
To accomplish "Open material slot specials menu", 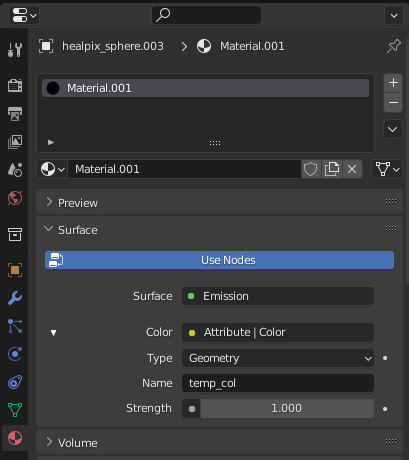I will pos(393,129).
